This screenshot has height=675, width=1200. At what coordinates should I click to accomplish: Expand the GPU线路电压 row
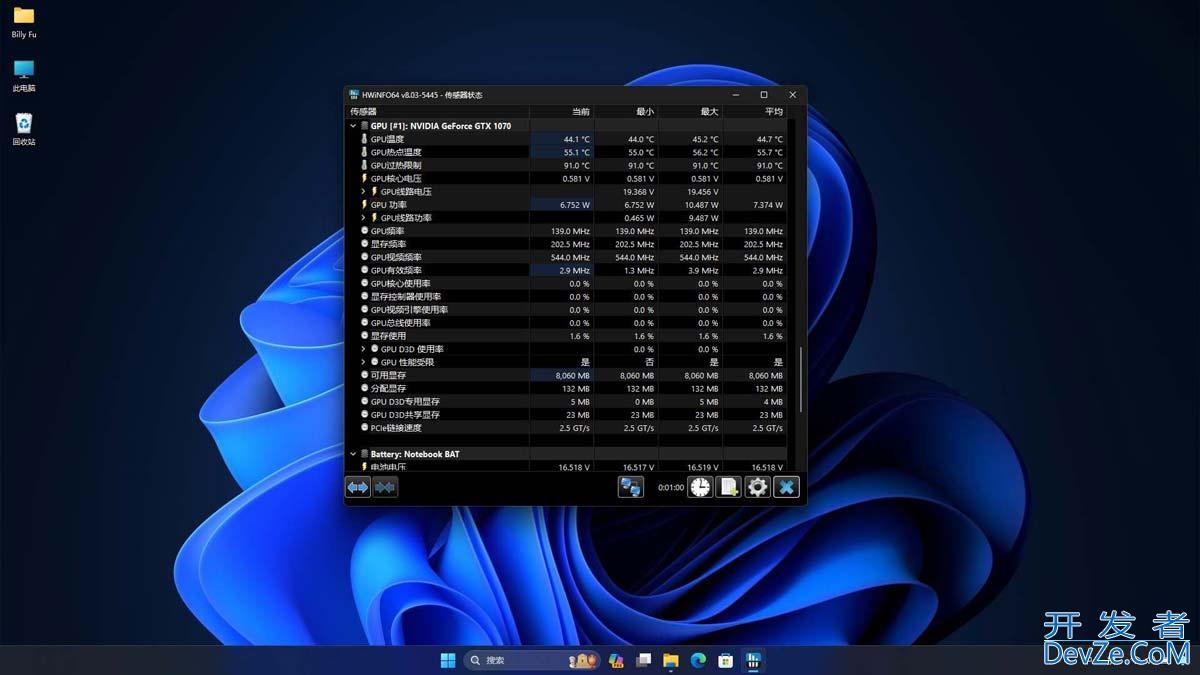pyautogui.click(x=363, y=192)
